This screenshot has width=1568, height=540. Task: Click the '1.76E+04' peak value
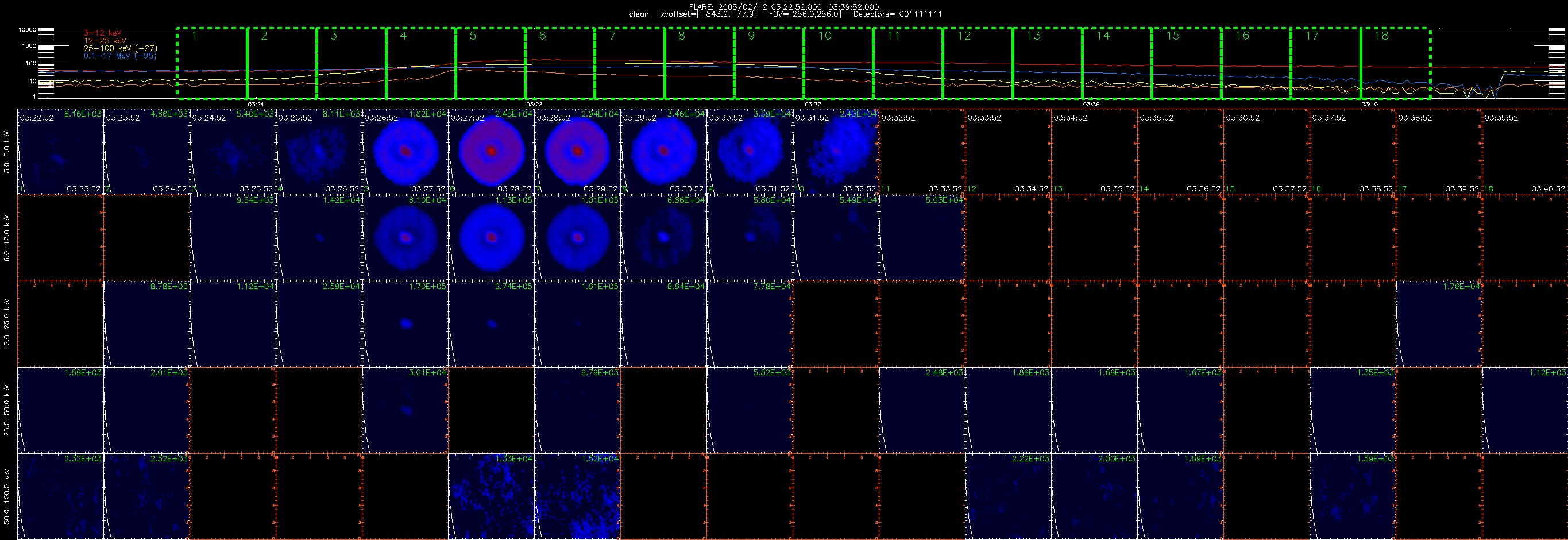pyautogui.click(x=1461, y=286)
